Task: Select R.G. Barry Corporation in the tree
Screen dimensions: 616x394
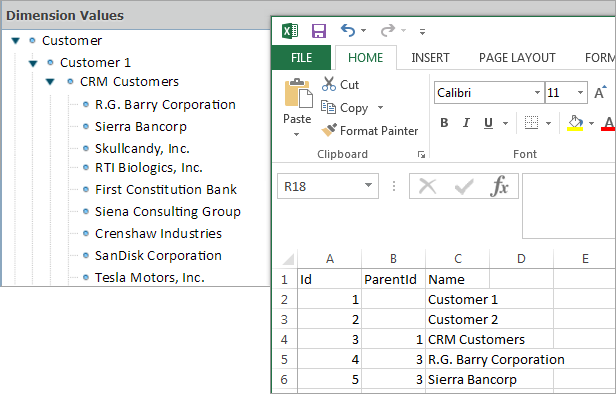Action: pos(165,104)
